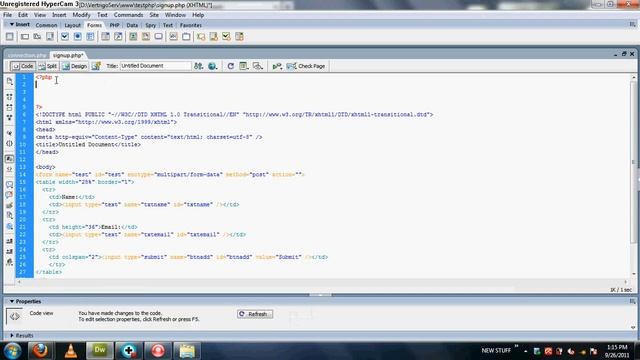
Task: Insert an Image Field form element
Action: click(133, 37)
